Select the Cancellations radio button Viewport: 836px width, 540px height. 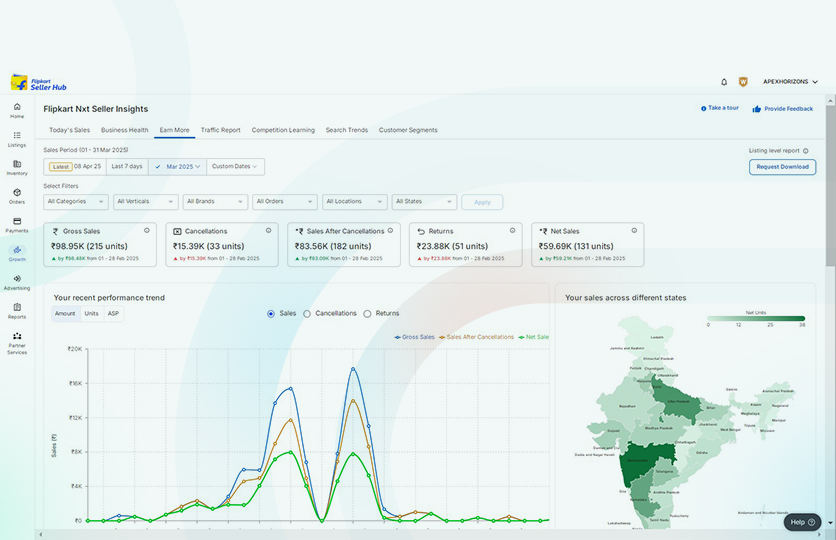pyautogui.click(x=307, y=314)
